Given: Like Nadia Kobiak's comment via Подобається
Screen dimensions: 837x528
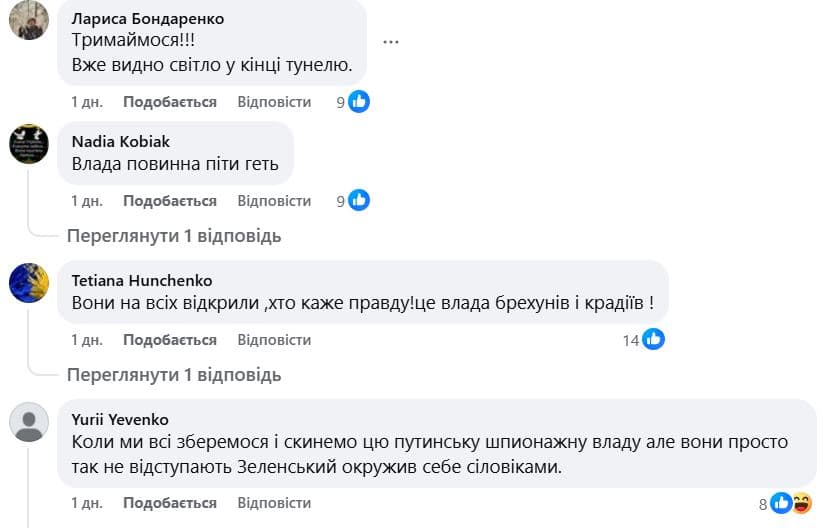Looking at the screenshot, I should 169,201.
